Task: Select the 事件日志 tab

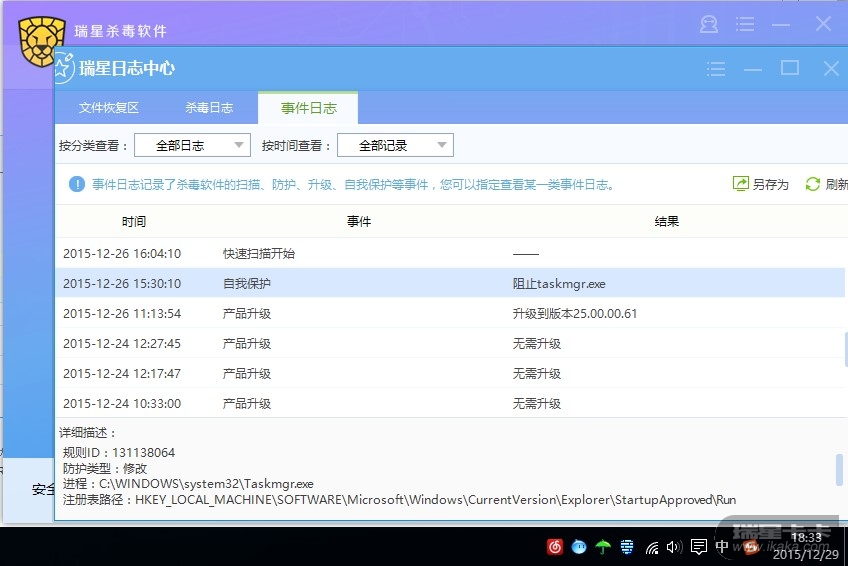Action: [x=308, y=108]
